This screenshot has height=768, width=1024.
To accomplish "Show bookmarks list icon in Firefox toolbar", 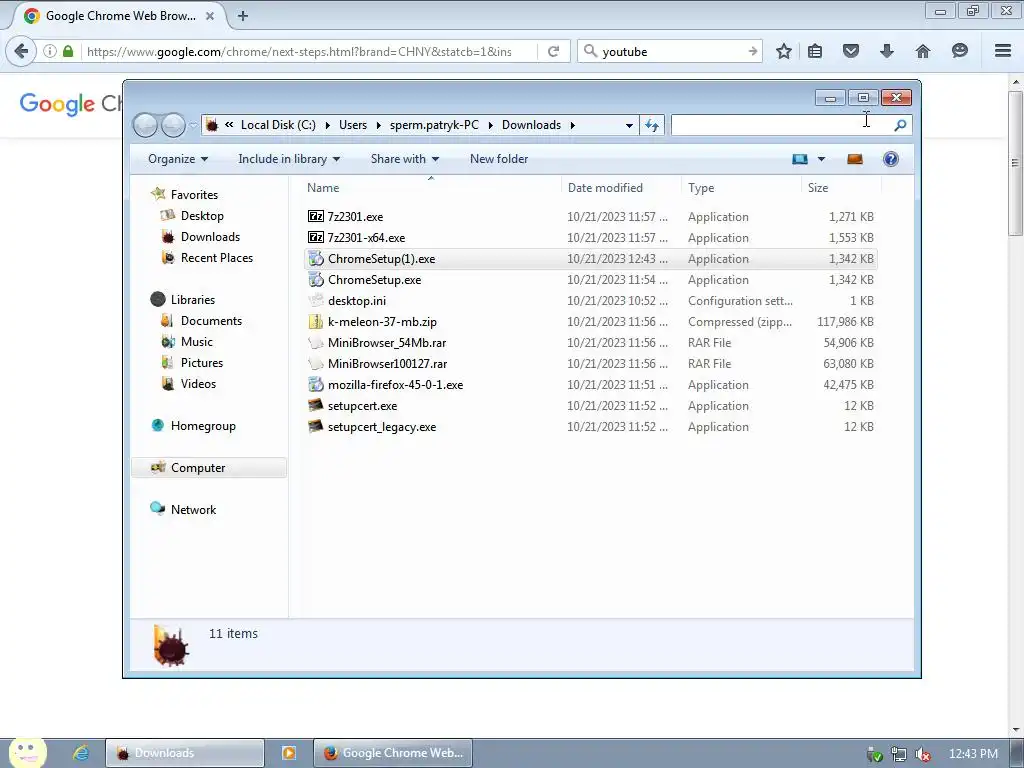I will [x=815, y=51].
